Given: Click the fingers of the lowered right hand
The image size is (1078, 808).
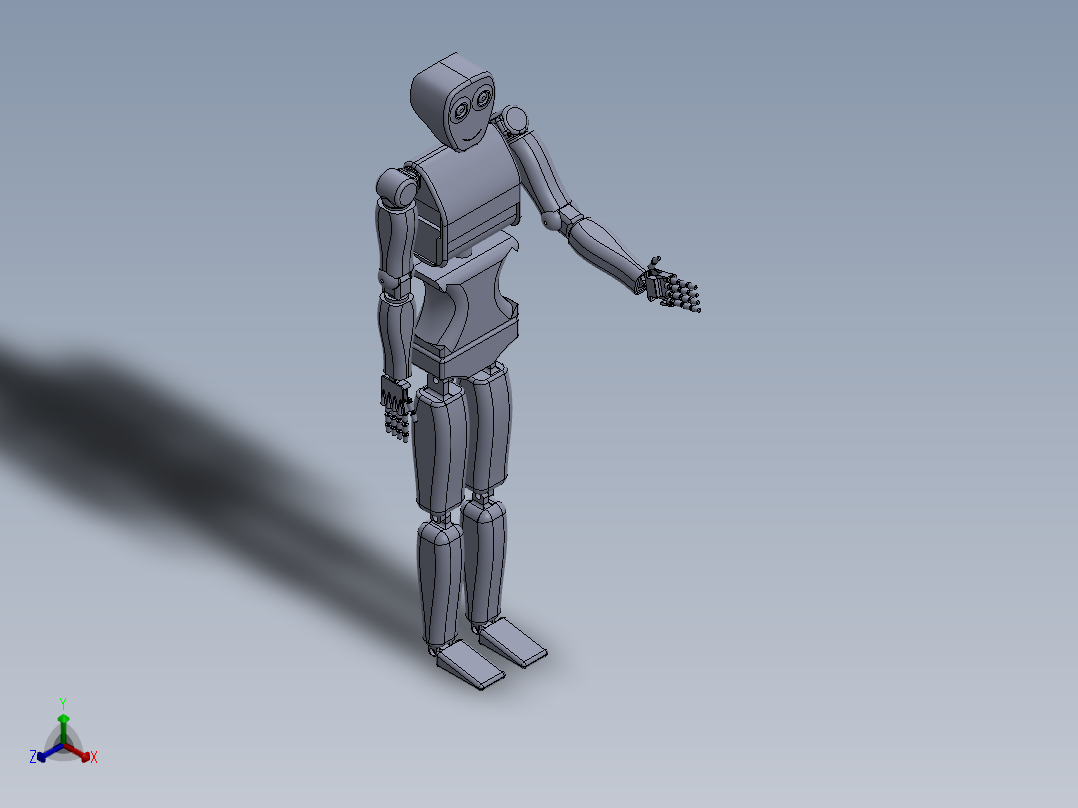Looking at the screenshot, I should 396,420.
